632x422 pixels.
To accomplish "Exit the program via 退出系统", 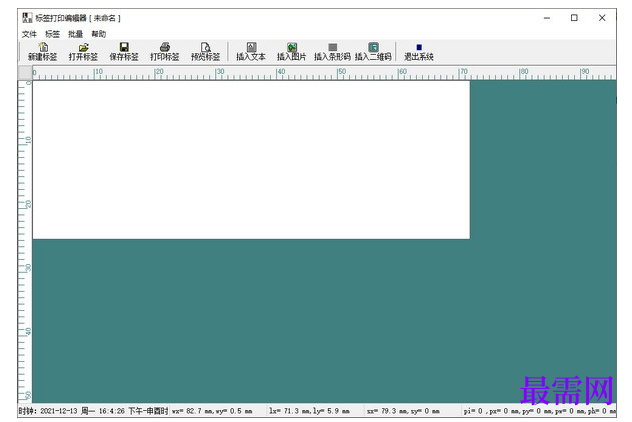I will click(419, 52).
